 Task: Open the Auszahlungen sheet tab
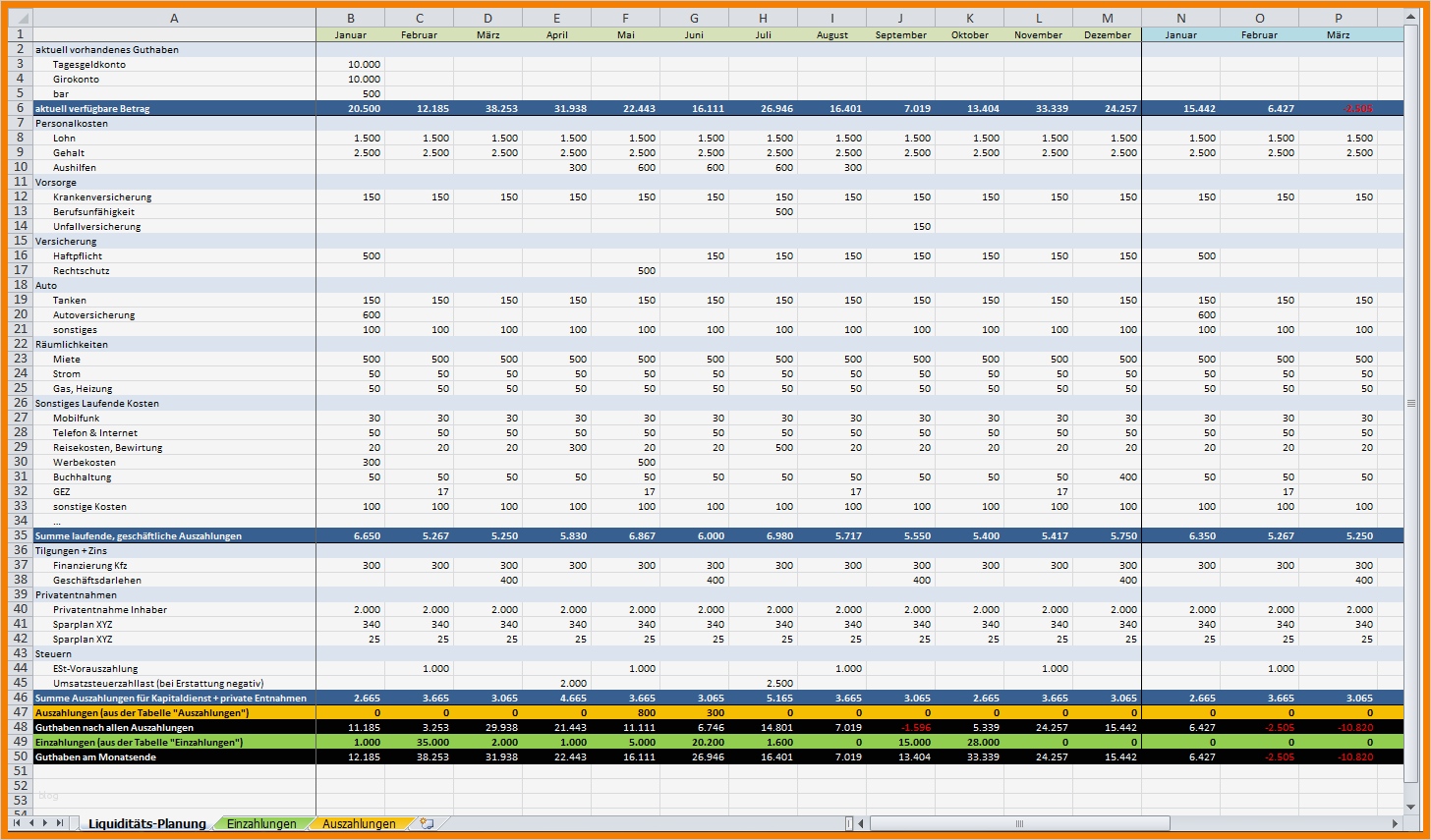pos(360,824)
